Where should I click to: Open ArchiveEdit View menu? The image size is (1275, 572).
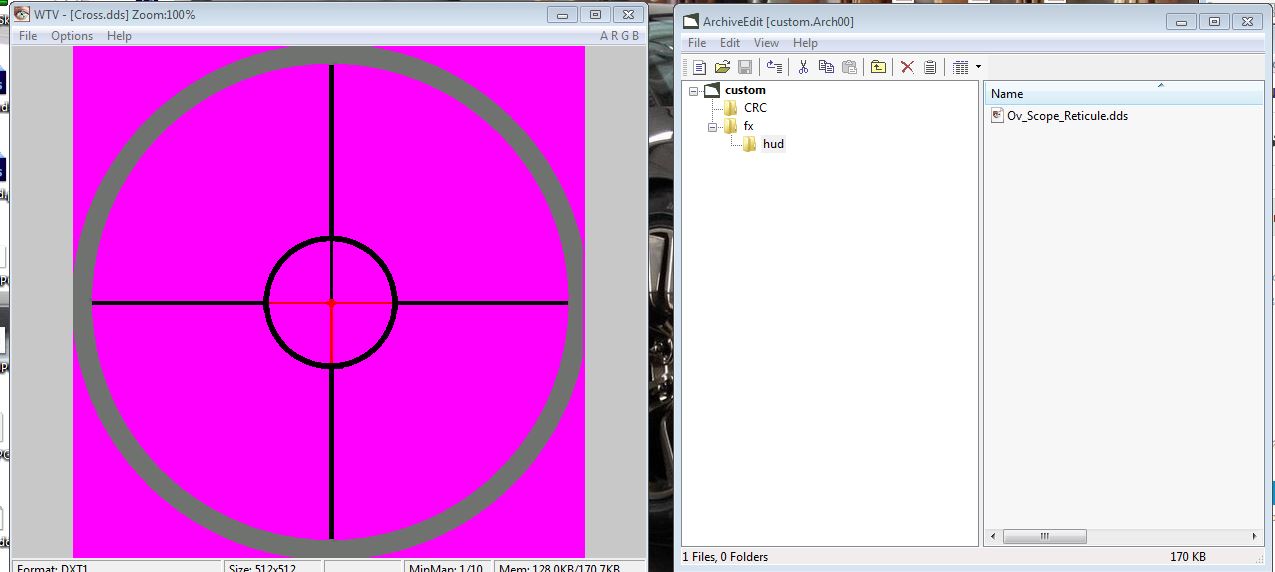click(766, 43)
